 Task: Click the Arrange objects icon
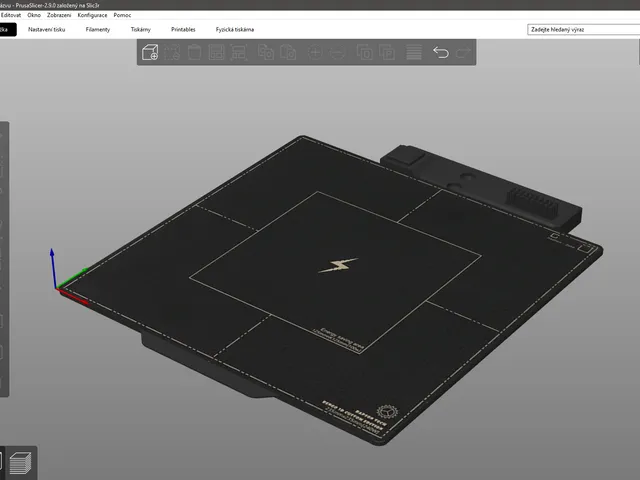[x=216, y=52]
